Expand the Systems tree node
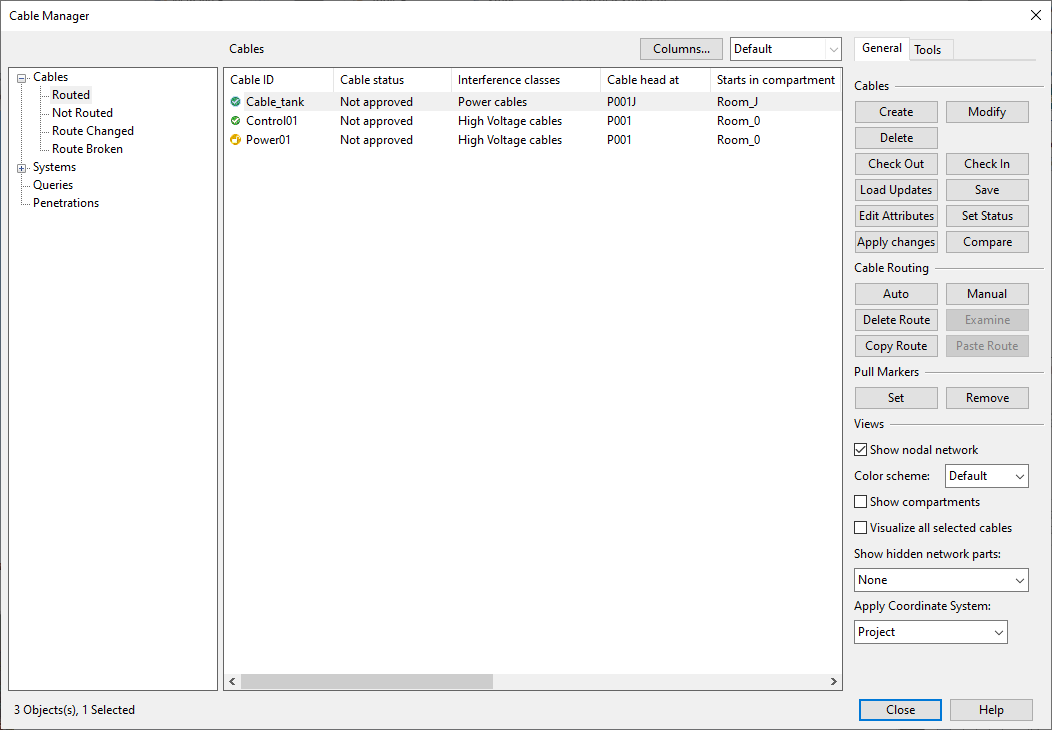 pos(22,168)
